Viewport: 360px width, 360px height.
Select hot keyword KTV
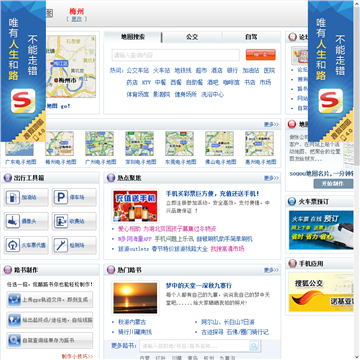[146, 82]
